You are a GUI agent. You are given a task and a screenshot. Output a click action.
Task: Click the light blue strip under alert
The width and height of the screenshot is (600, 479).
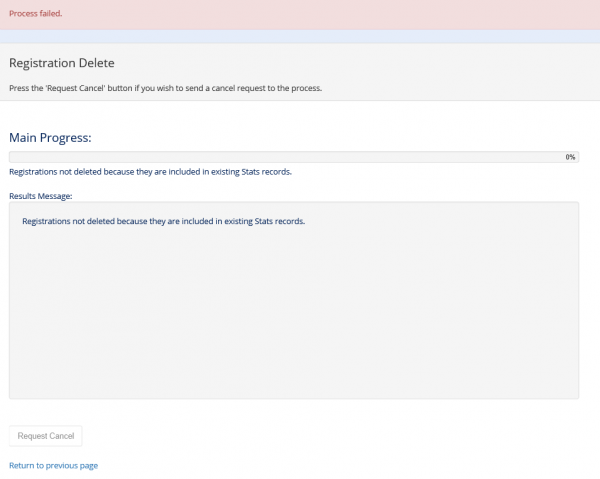pyautogui.click(x=300, y=36)
